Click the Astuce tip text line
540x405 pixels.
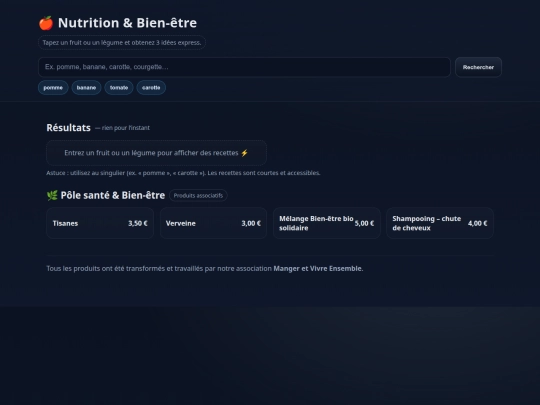point(183,173)
